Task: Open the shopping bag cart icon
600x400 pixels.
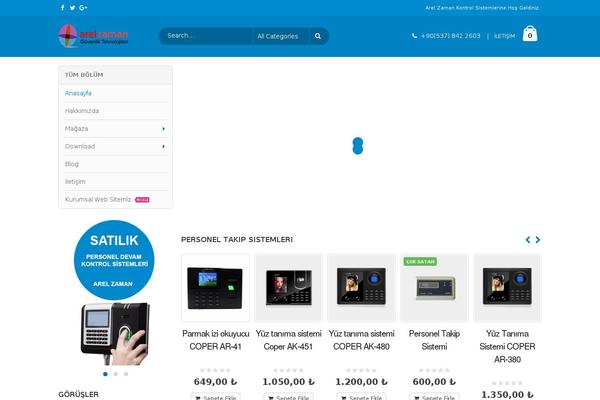Action: pos(530,34)
